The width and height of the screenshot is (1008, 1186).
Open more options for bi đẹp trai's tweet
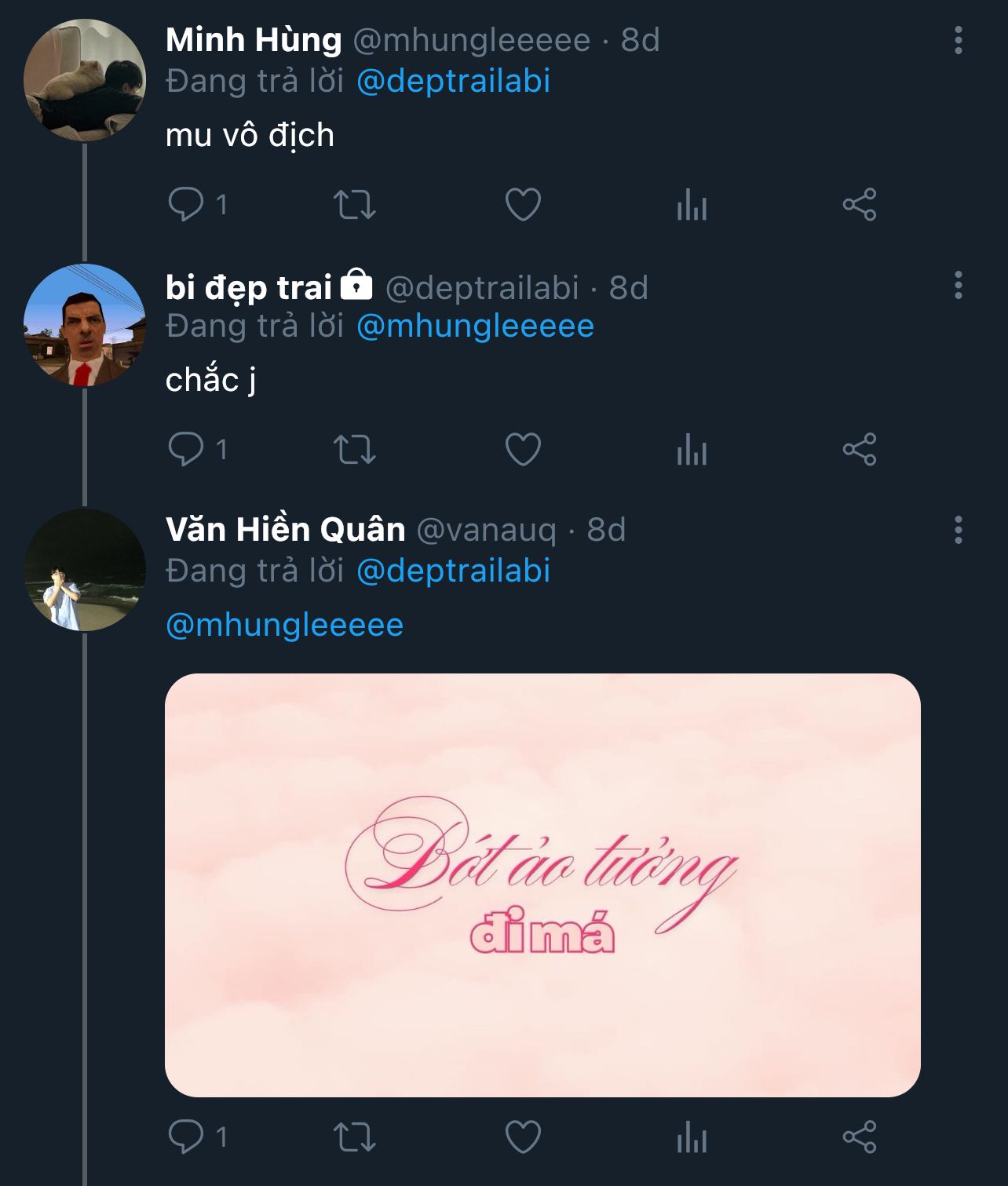pos(958,286)
